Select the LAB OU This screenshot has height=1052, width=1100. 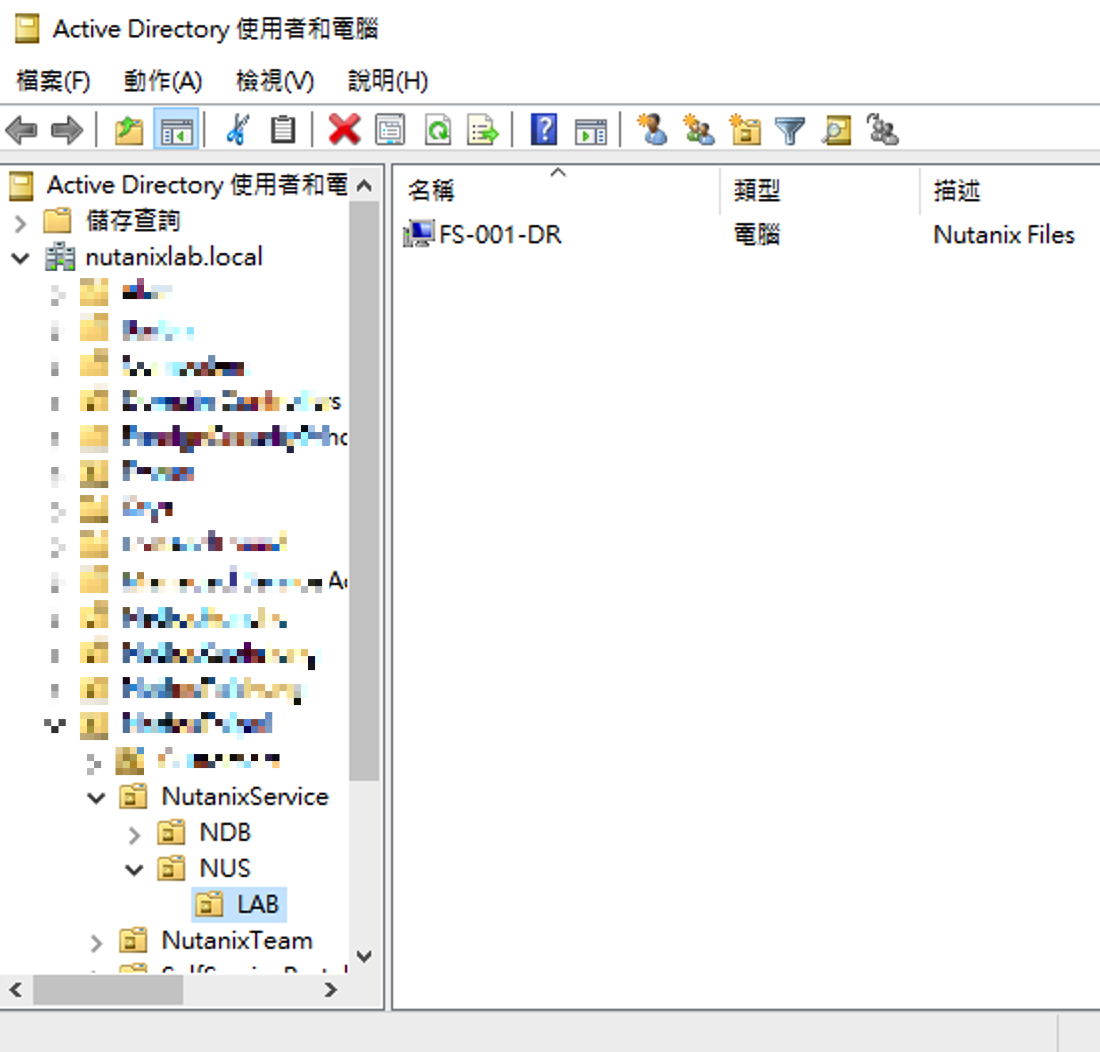coord(257,904)
